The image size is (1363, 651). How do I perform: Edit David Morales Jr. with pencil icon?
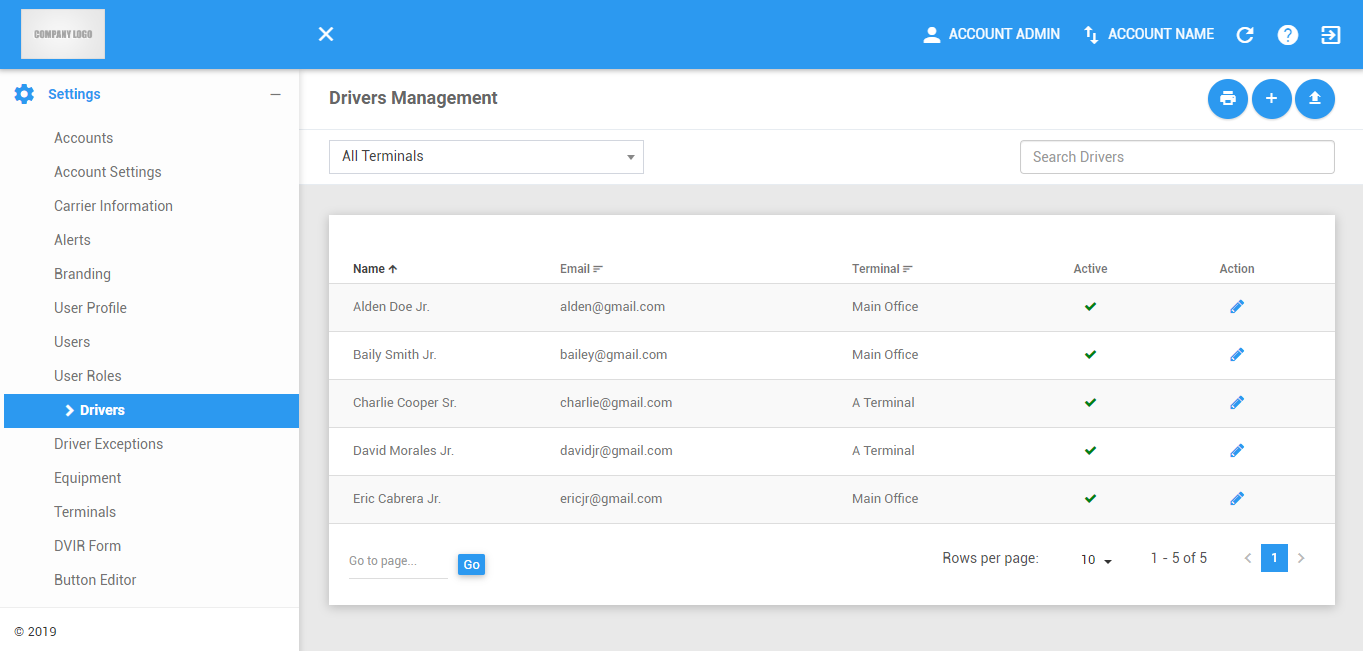coord(1237,451)
